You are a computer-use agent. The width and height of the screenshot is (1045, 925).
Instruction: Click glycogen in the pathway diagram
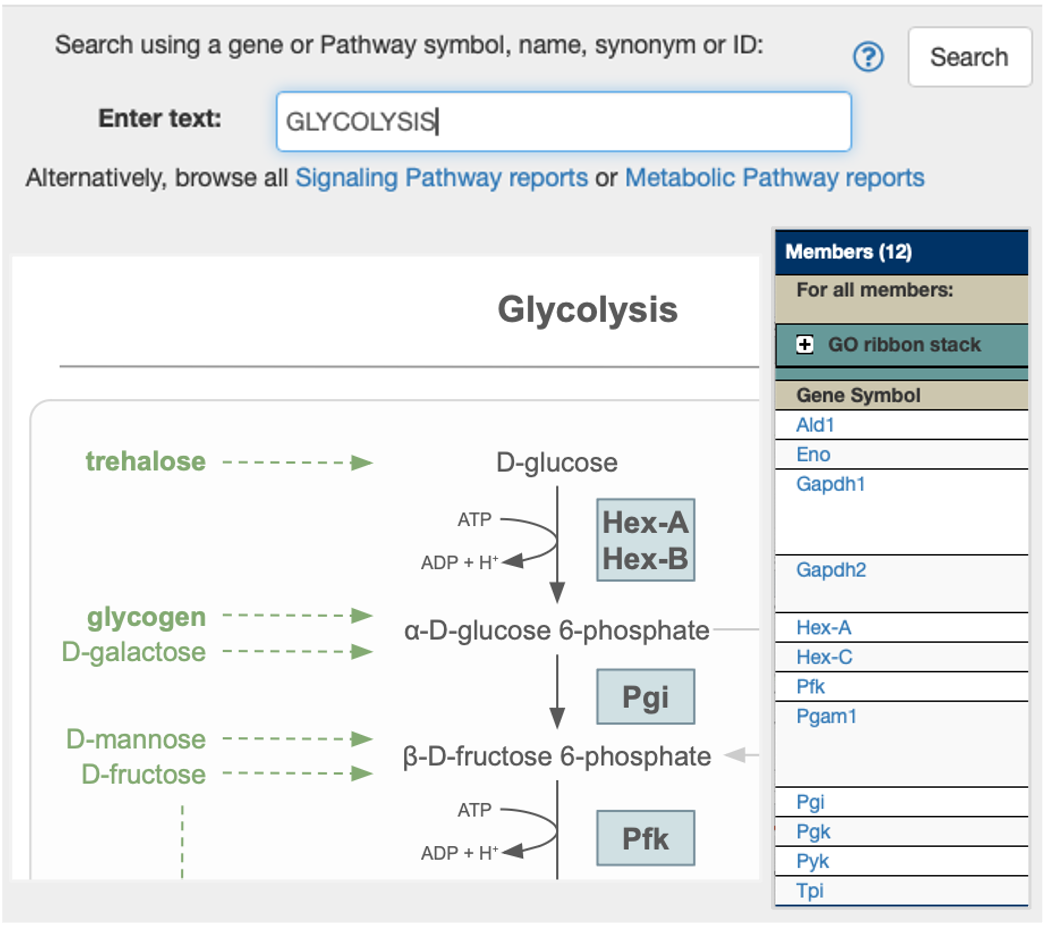click(x=146, y=617)
